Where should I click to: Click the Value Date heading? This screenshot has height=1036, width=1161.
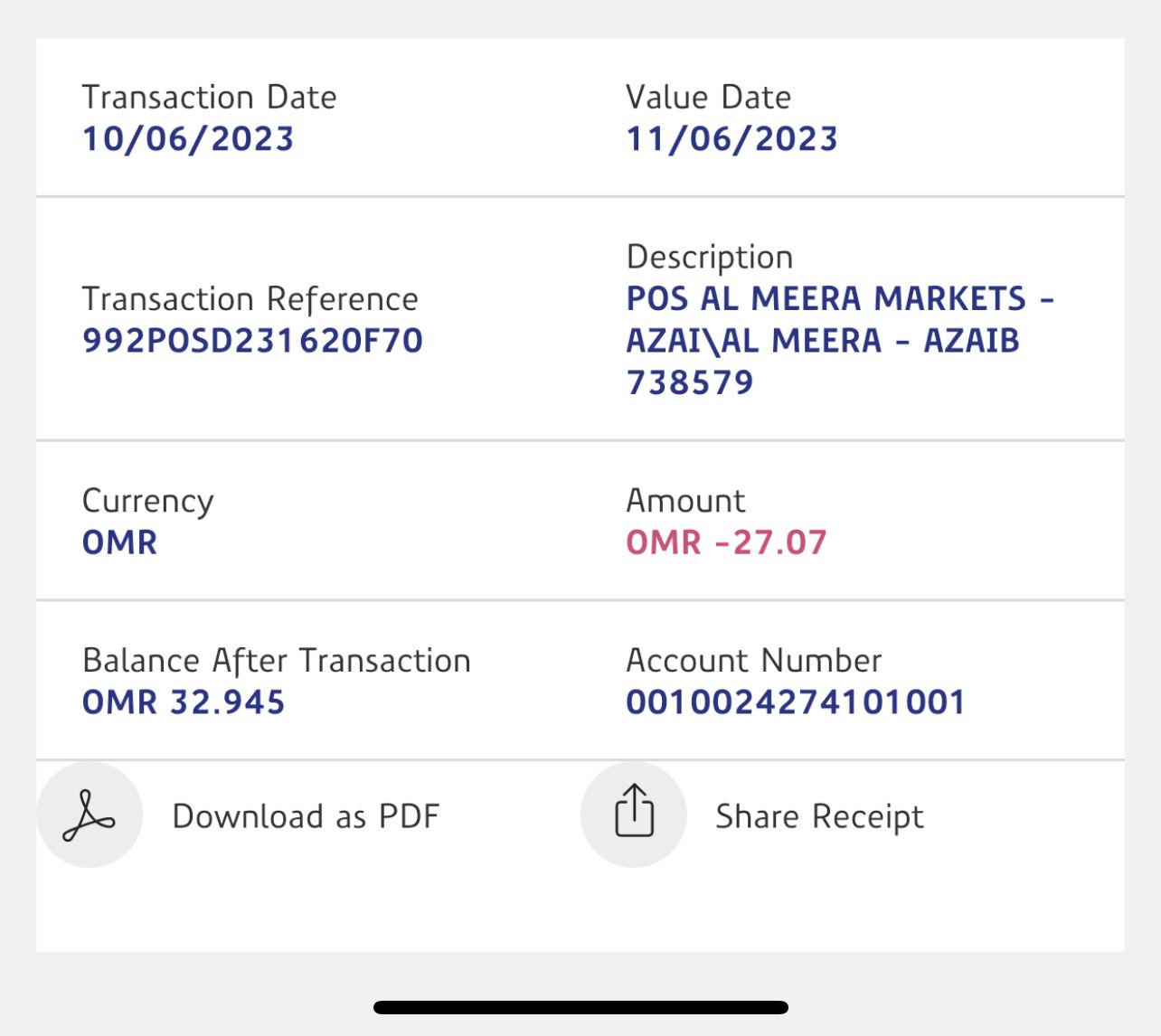coord(708,98)
